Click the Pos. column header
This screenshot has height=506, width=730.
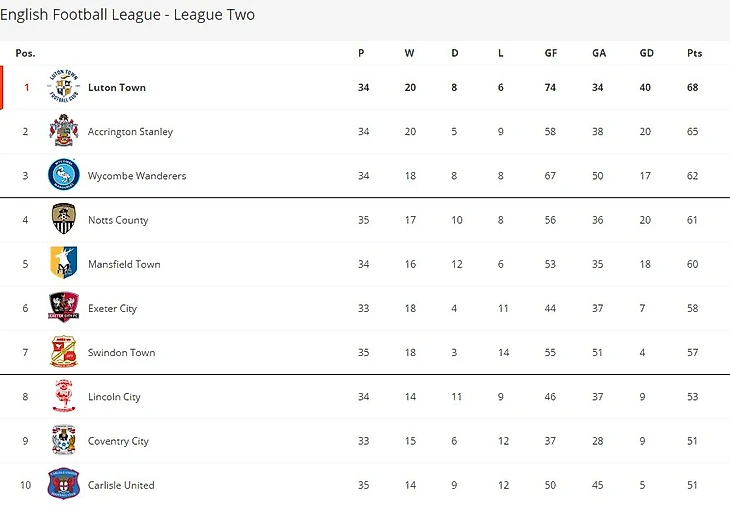[x=26, y=53]
